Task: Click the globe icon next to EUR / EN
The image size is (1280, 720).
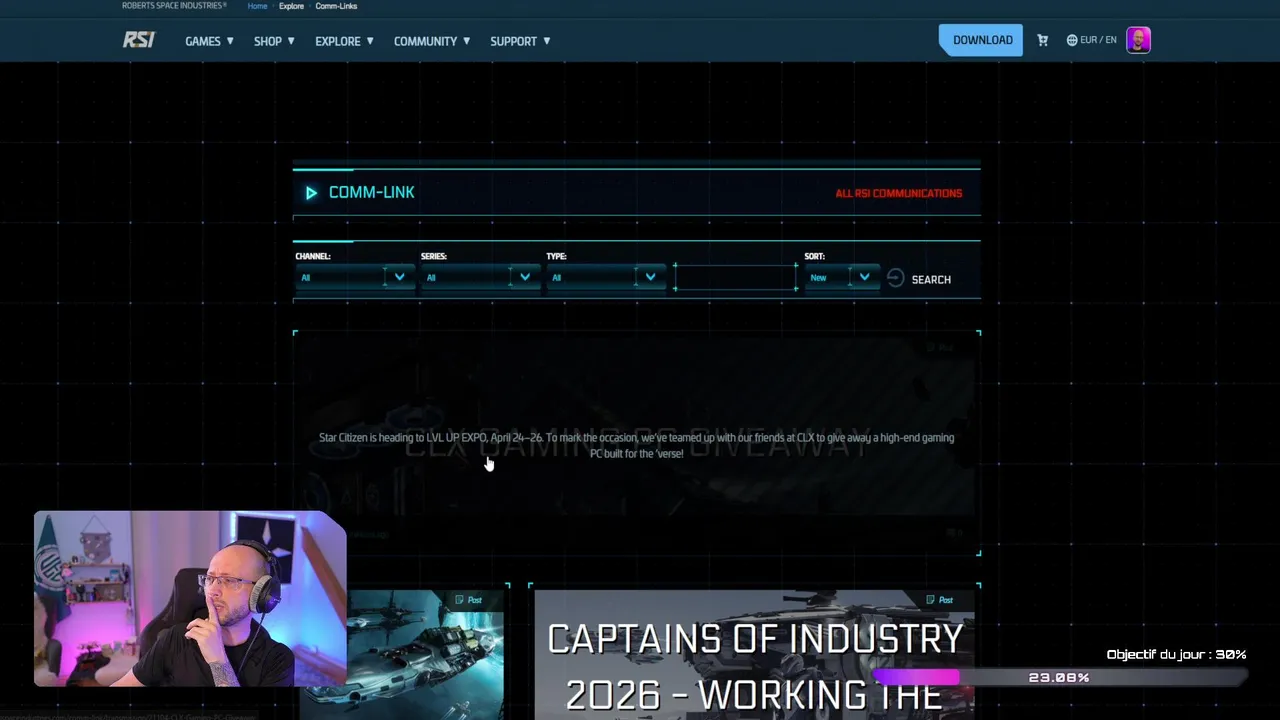Action: 1072,40
